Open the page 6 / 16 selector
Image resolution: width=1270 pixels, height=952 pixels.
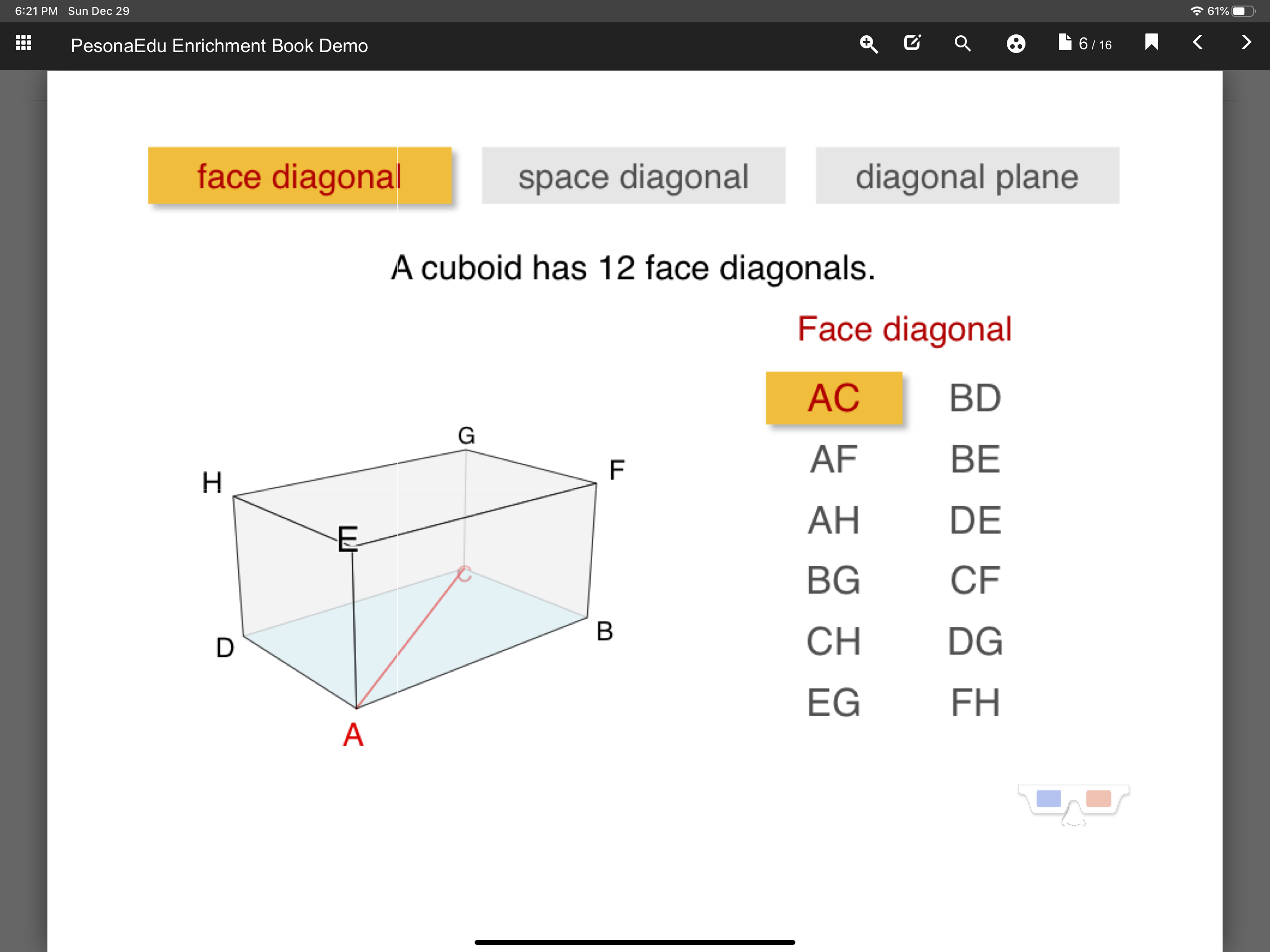point(1085,44)
